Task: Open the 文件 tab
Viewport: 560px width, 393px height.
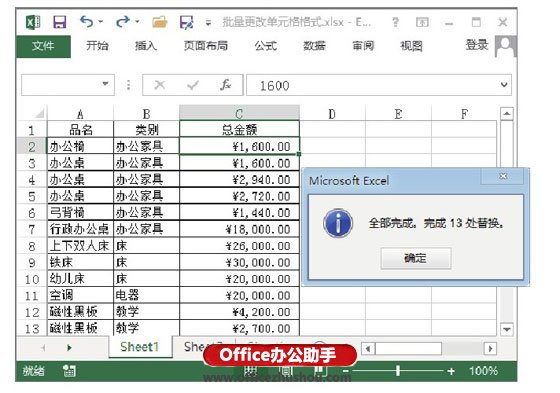Action: pos(43,46)
